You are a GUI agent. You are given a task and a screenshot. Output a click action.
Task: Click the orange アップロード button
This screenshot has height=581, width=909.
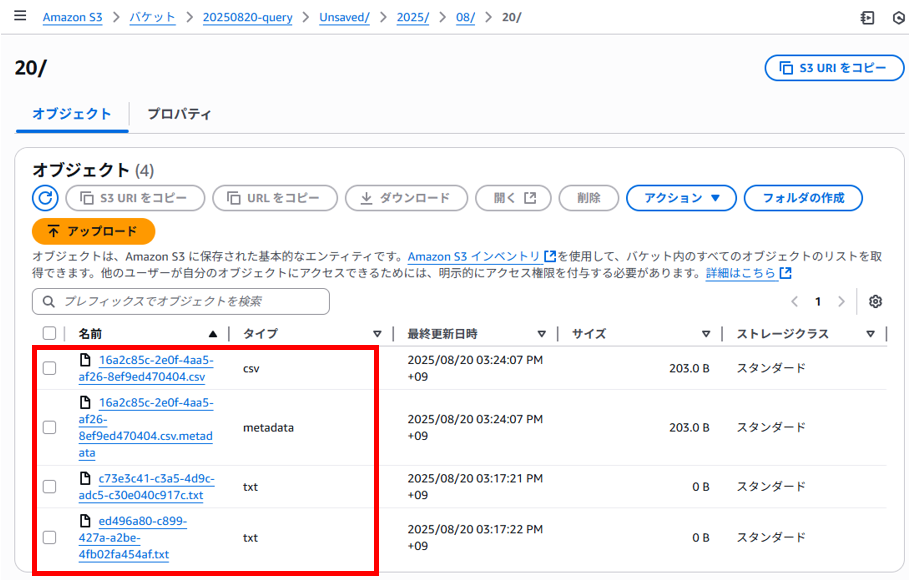94,231
